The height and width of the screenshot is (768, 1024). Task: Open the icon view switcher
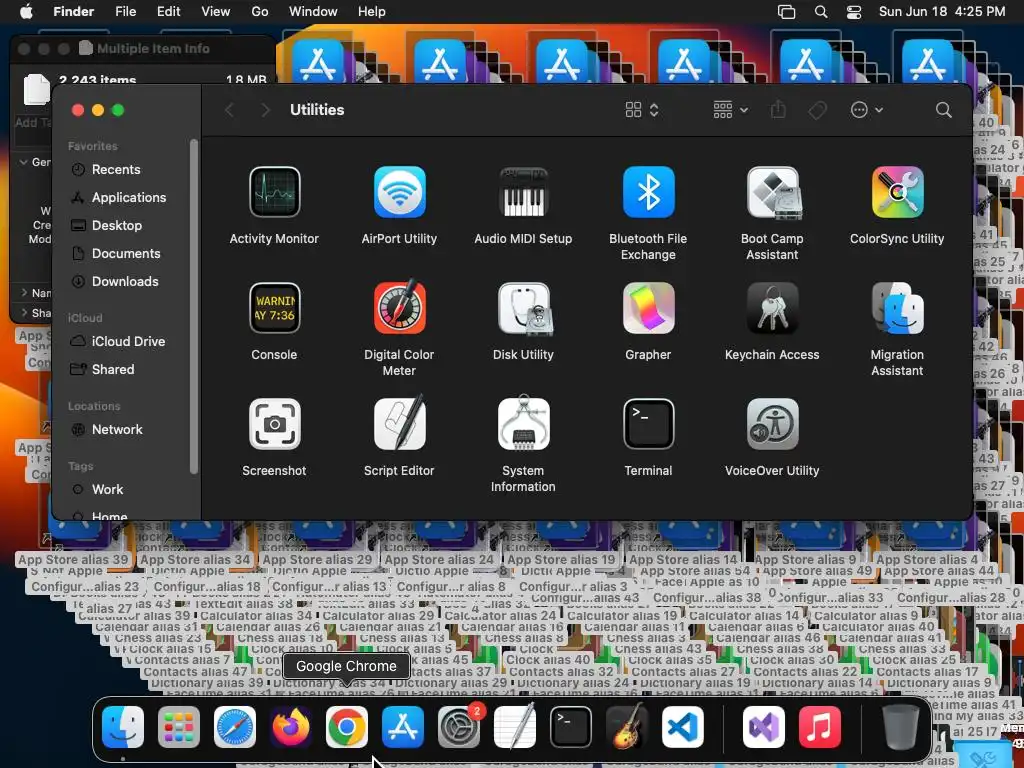[x=641, y=110]
